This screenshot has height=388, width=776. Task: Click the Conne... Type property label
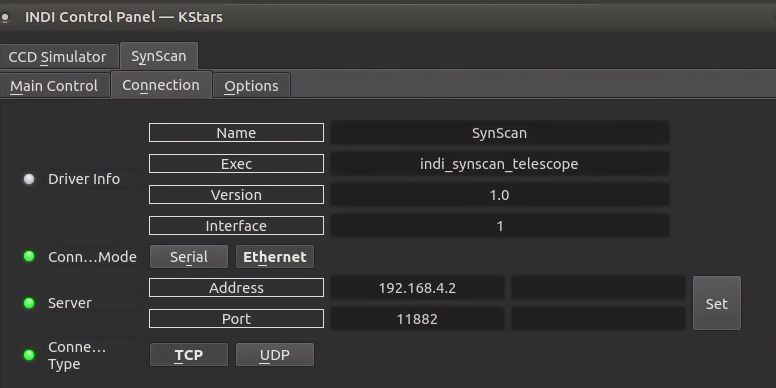[x=77, y=355]
